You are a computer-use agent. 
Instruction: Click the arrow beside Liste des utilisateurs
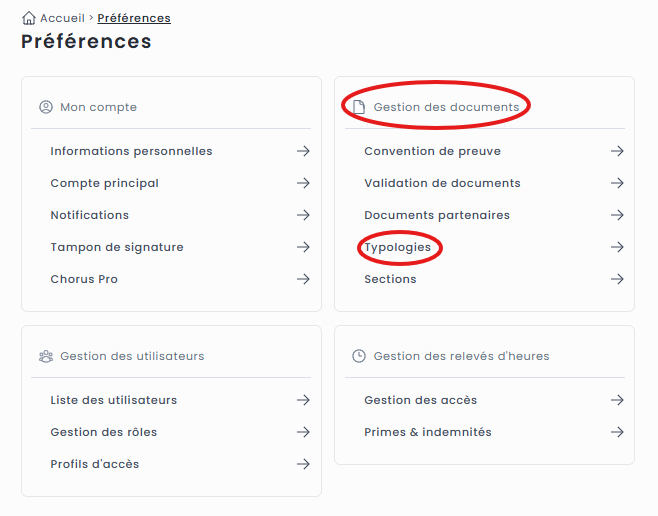coord(303,400)
